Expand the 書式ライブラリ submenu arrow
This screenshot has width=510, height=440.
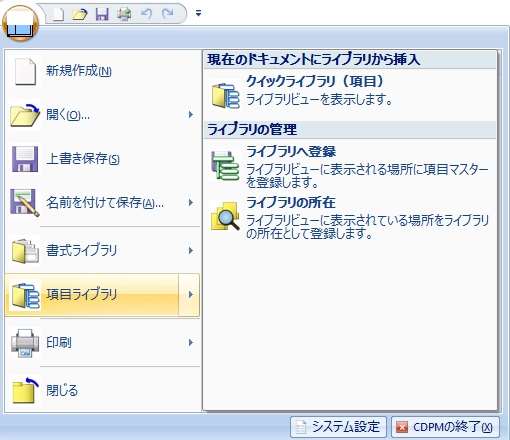tap(191, 250)
